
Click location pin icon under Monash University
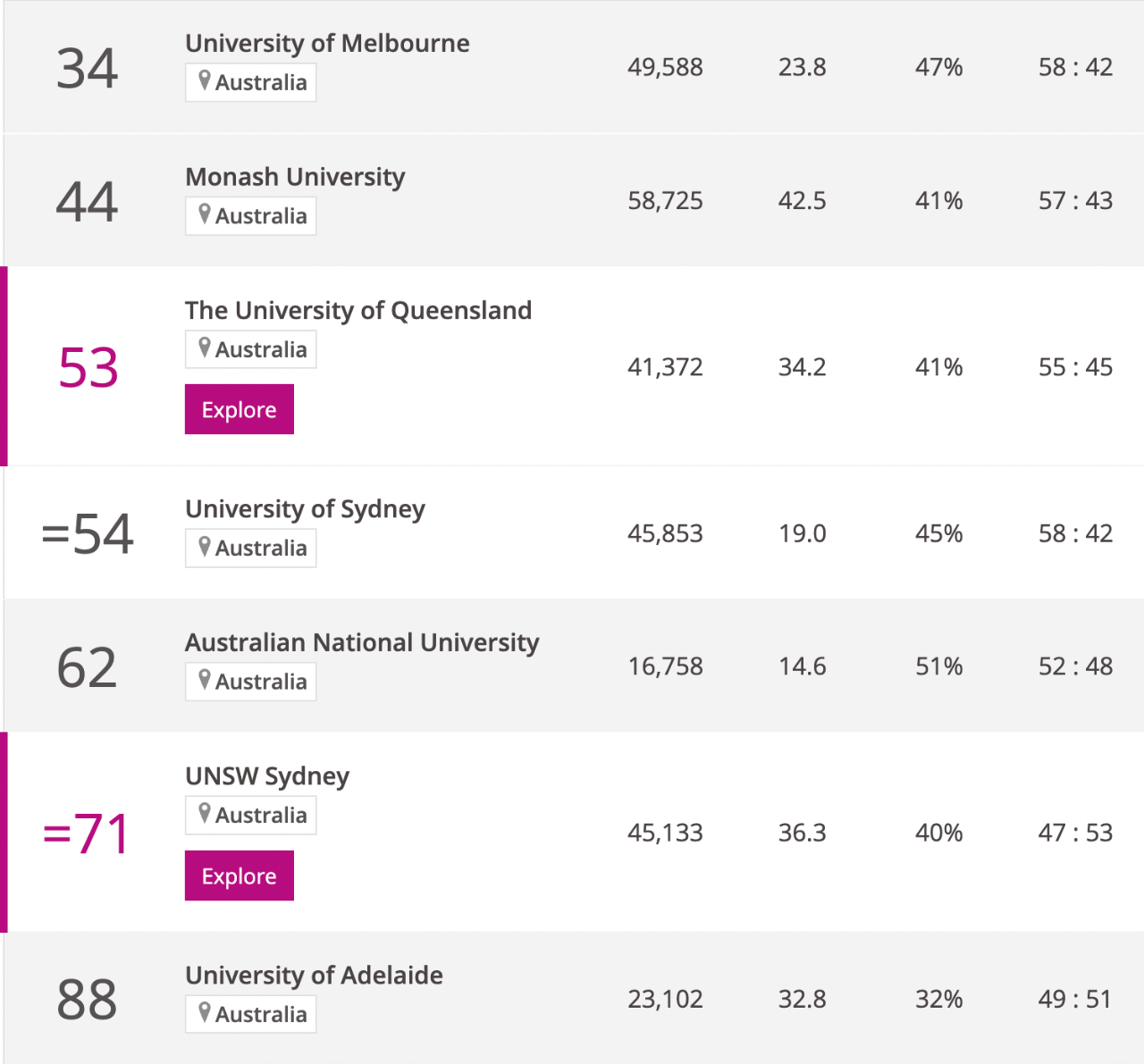tap(205, 214)
